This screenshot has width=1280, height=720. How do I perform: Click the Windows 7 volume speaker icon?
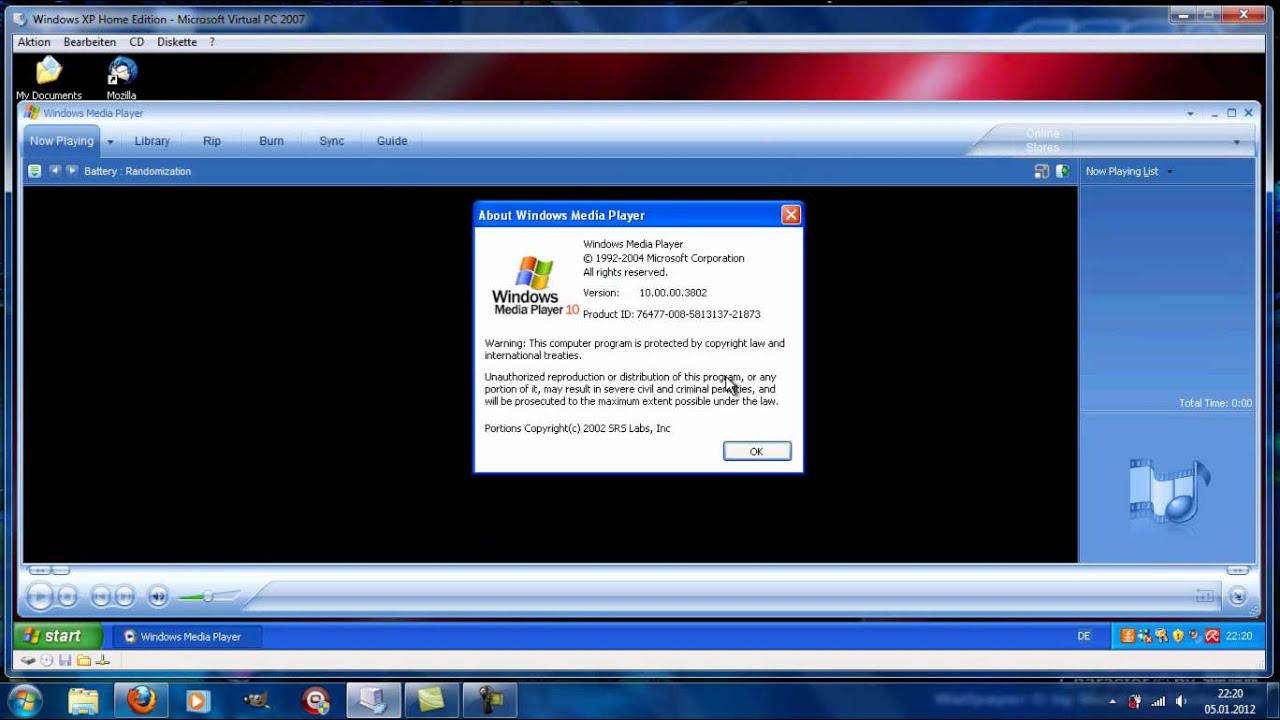(x=1181, y=701)
